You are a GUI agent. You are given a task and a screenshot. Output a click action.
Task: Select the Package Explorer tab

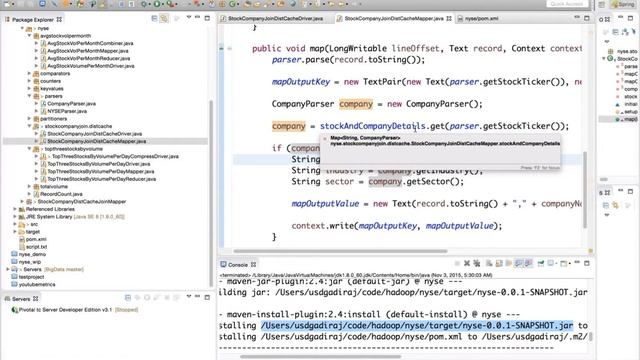33,19
